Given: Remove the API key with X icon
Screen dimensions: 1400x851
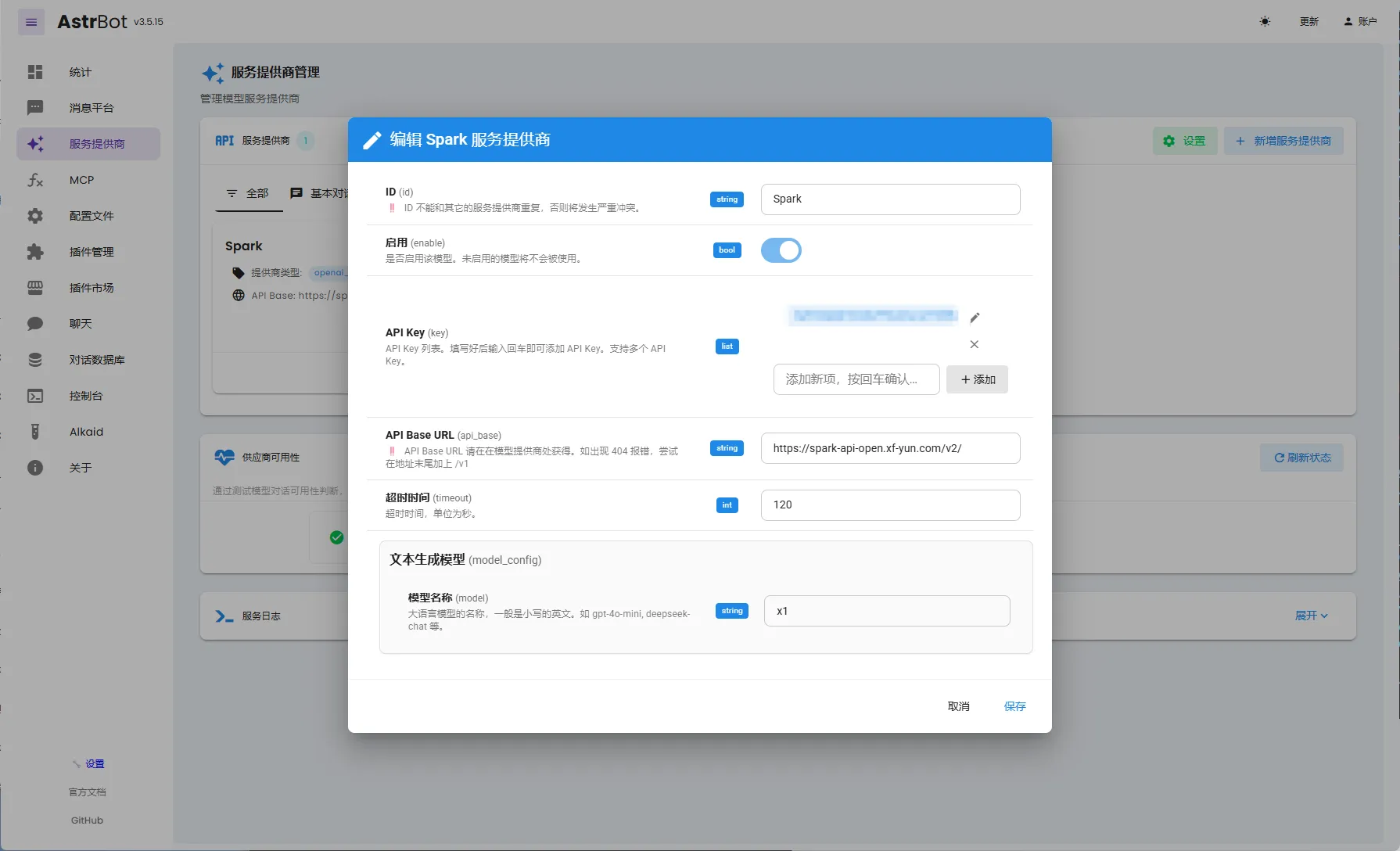Looking at the screenshot, I should [975, 344].
